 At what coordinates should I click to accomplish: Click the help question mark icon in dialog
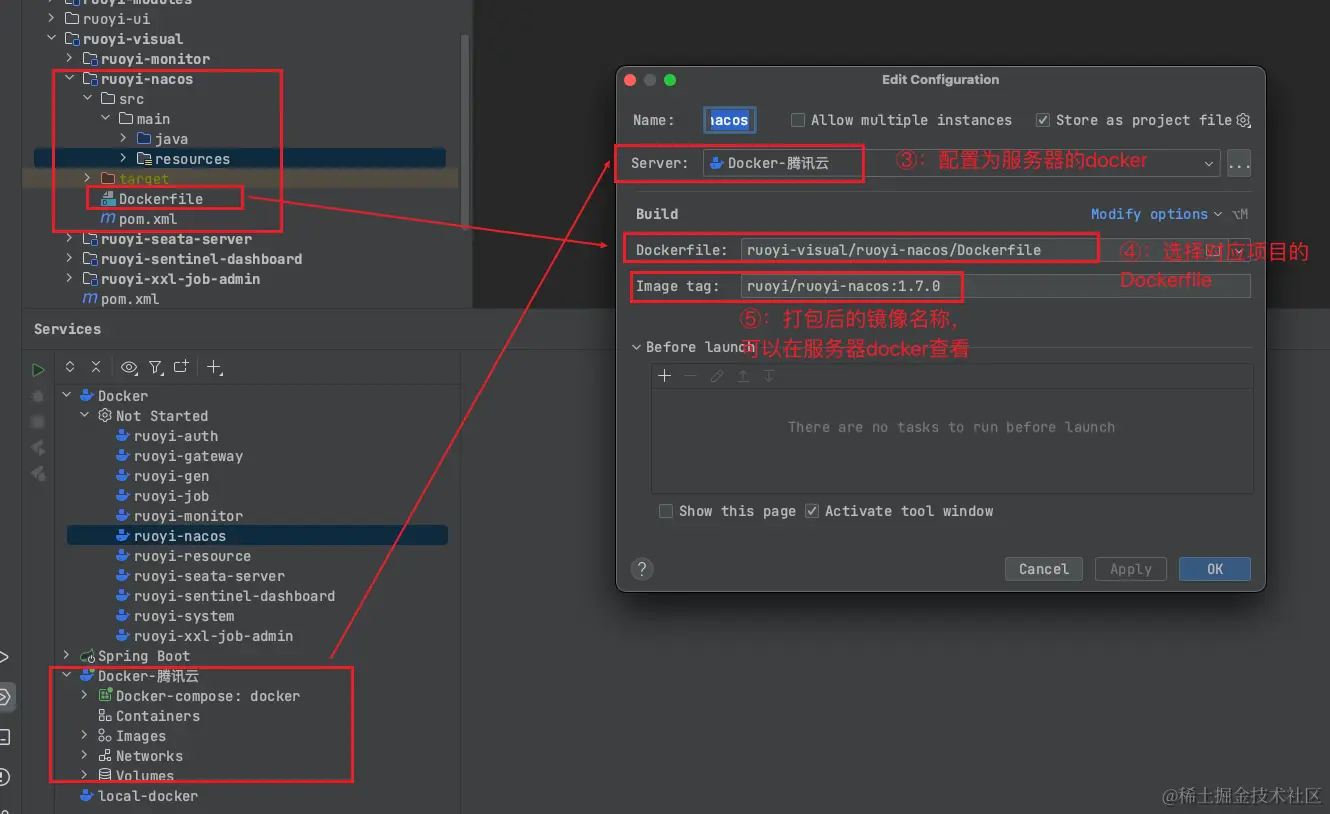pyautogui.click(x=642, y=569)
